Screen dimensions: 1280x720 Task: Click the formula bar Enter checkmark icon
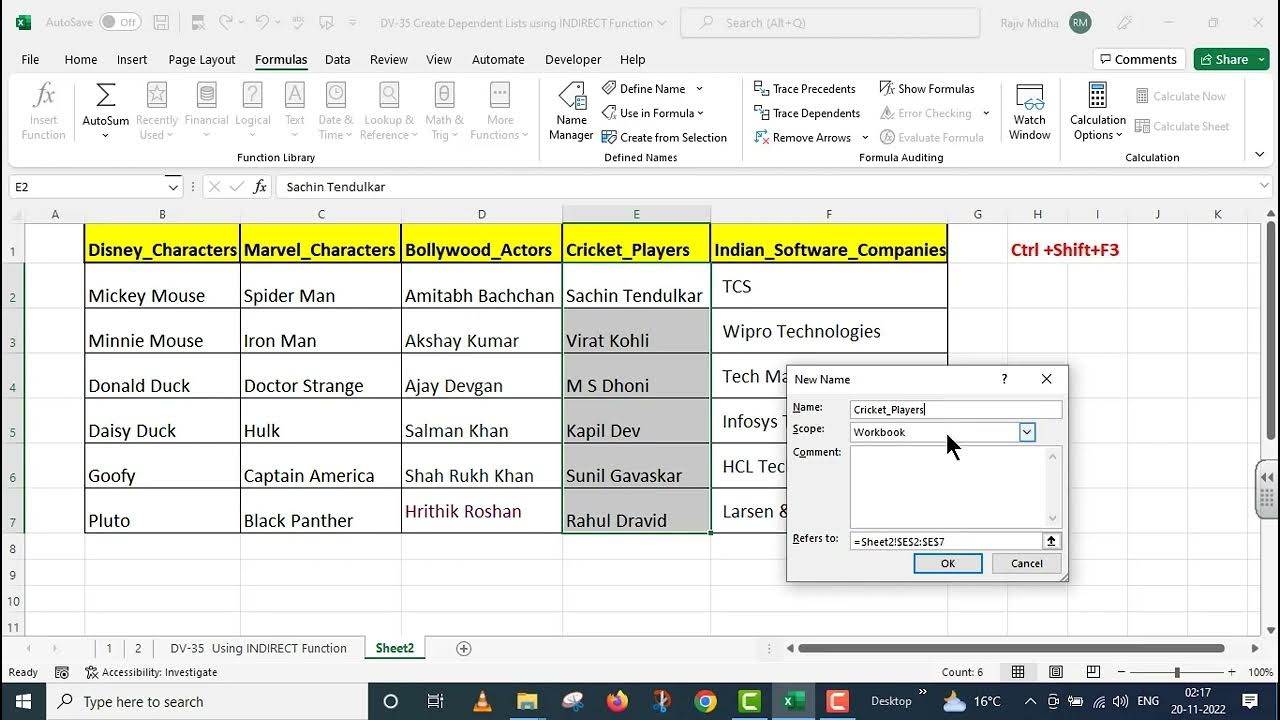237,186
